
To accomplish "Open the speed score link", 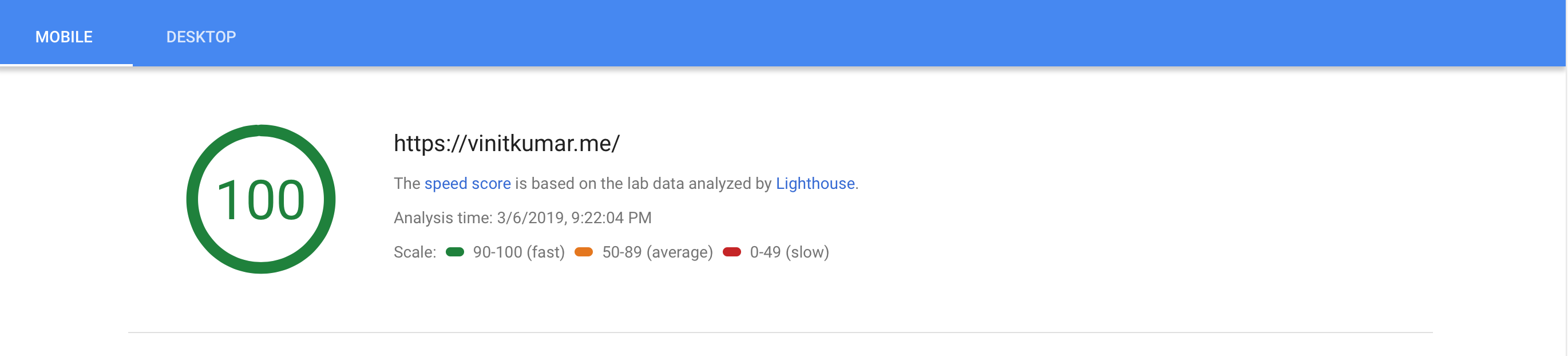I will pos(468,183).
